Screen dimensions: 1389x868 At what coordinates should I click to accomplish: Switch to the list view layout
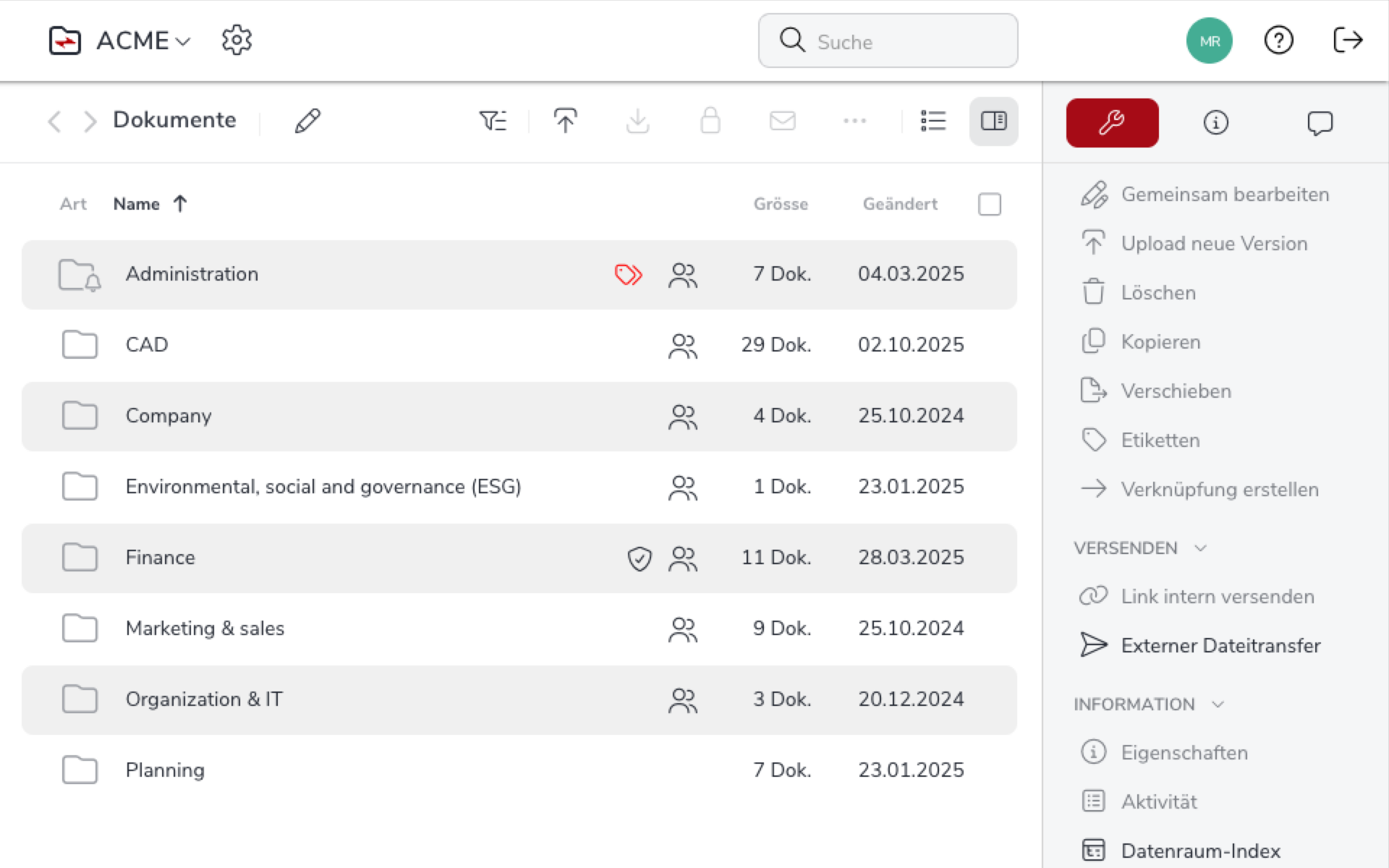click(933, 121)
